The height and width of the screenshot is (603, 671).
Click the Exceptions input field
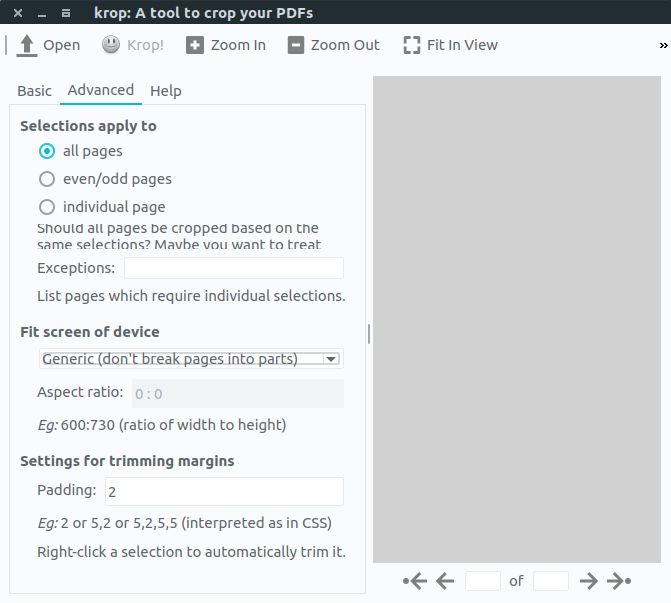[x=233, y=268]
